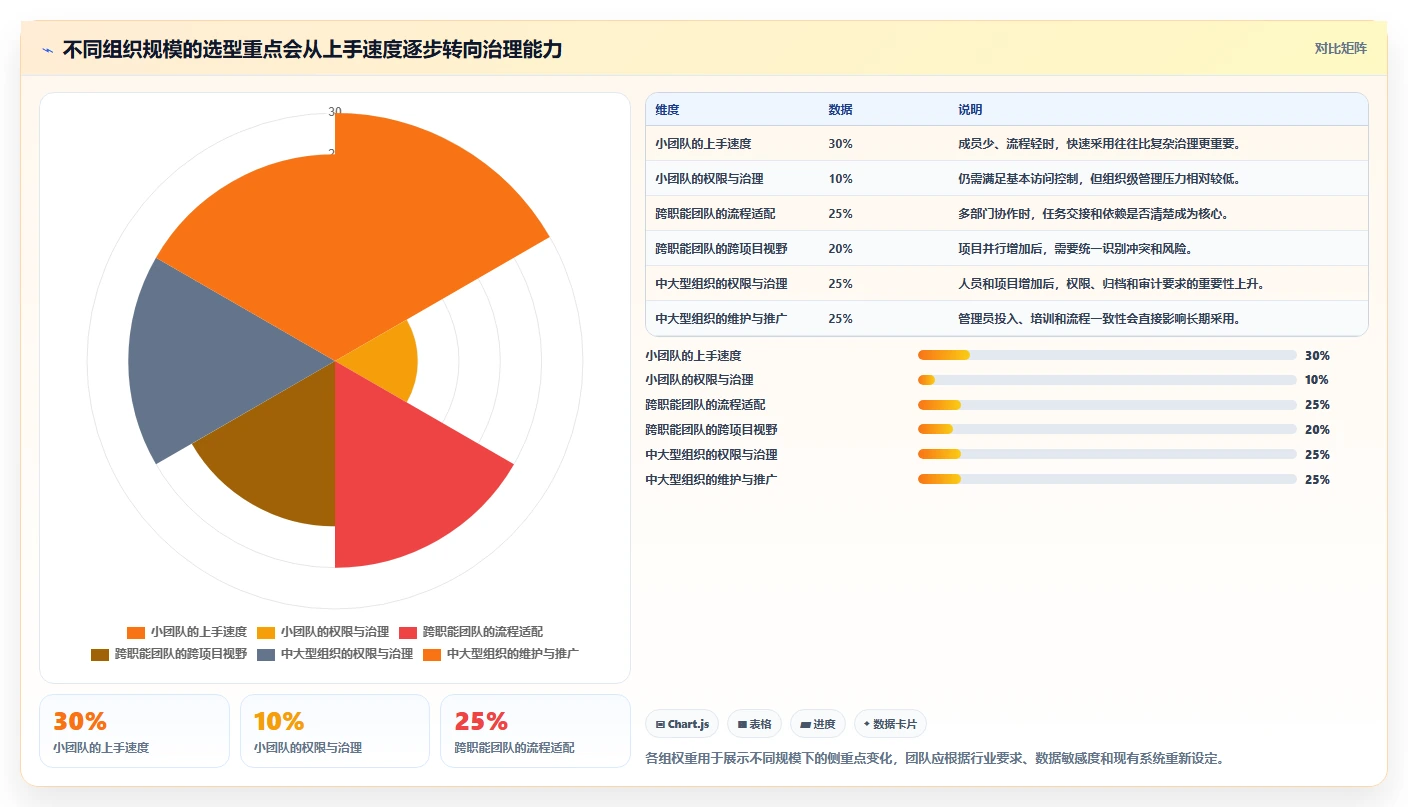Click the 中大型组织的维护与推广 progress bar

click(1107, 480)
